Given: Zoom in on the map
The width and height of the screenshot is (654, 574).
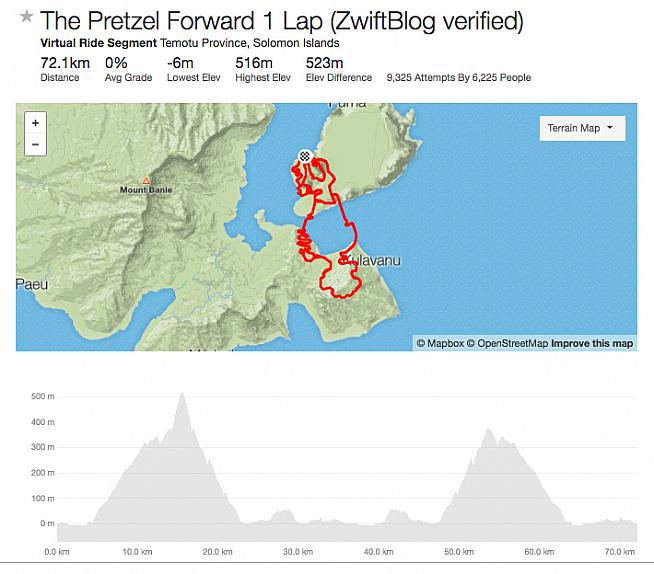Looking at the screenshot, I should coord(36,123).
